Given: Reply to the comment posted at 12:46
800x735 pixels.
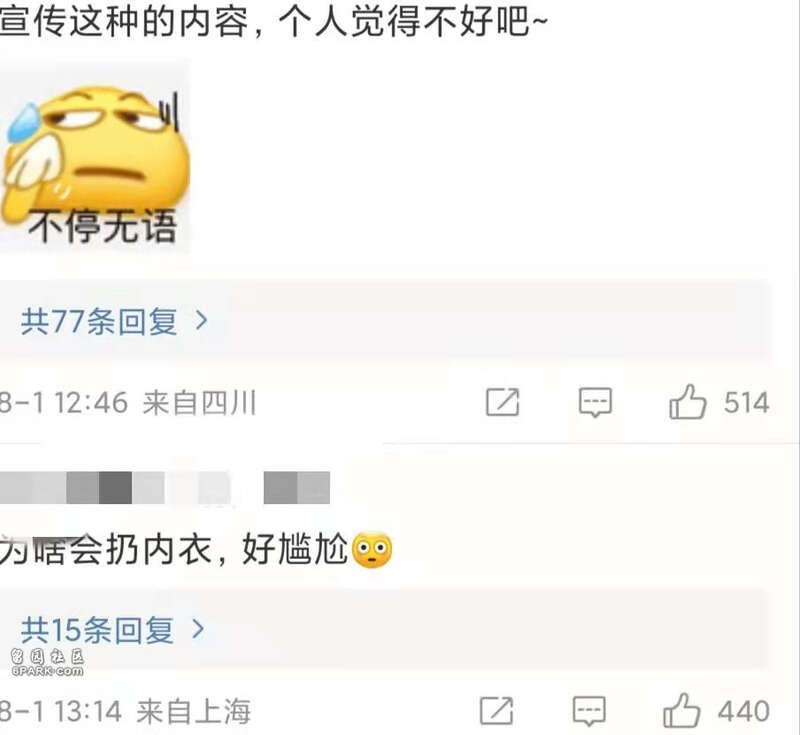Looking at the screenshot, I should point(595,402).
